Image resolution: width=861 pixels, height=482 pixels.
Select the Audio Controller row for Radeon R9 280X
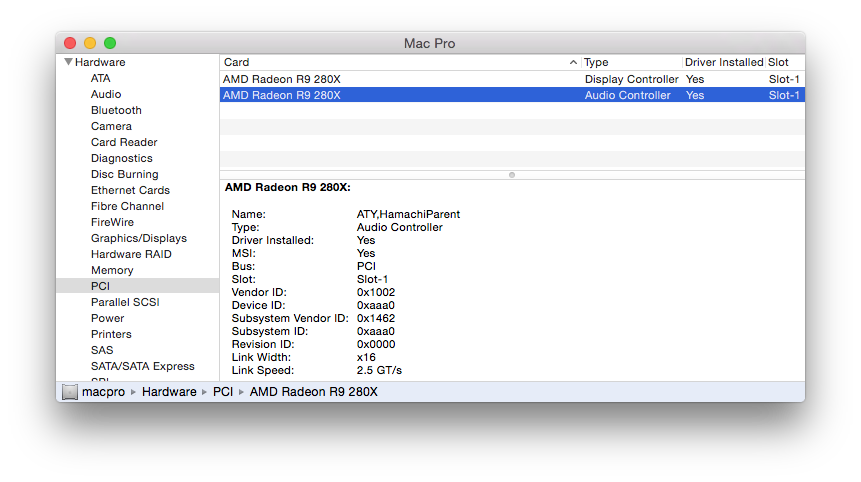pyautogui.click(x=512, y=95)
